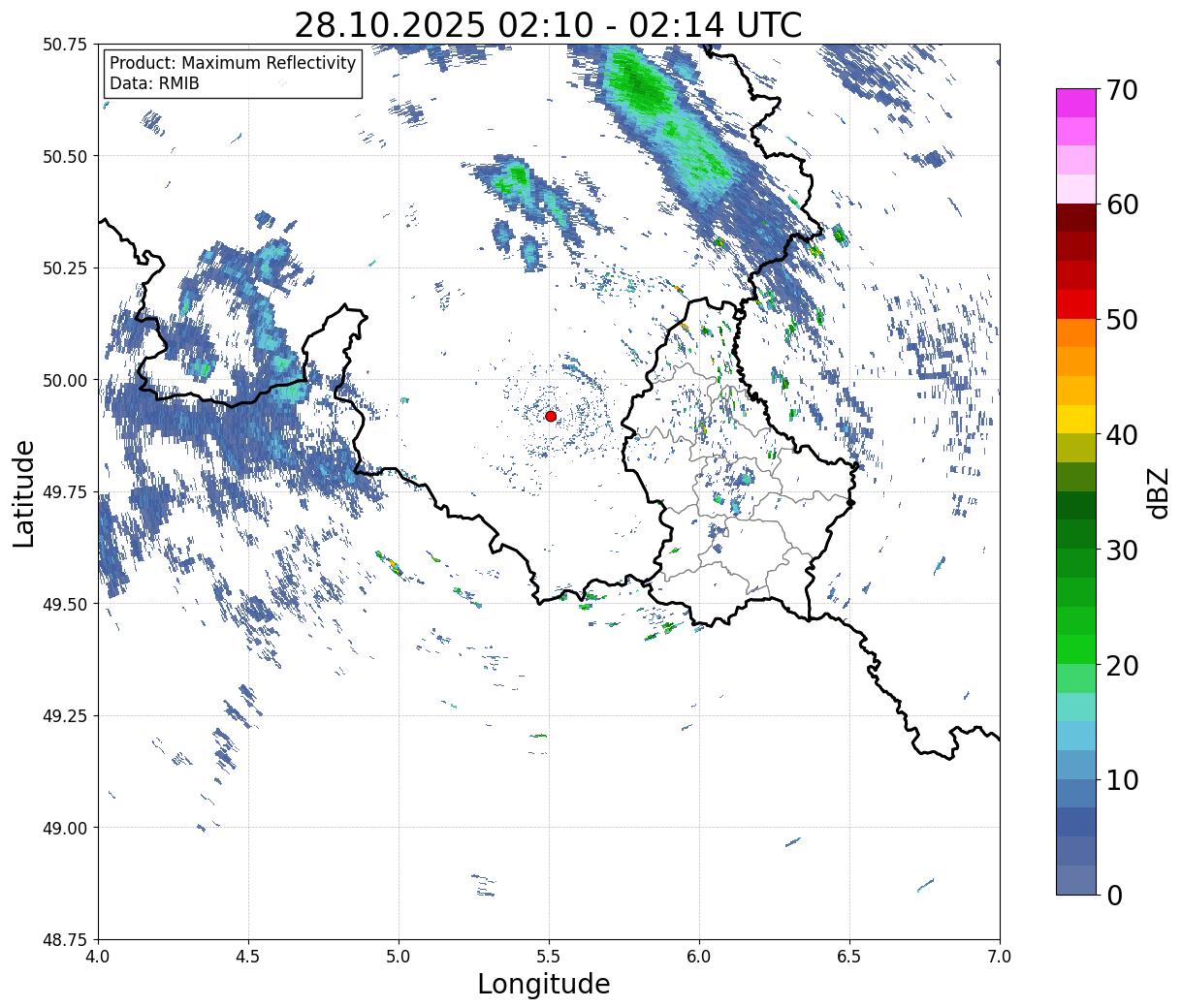Click the latitude tick label 49.25
The height and width of the screenshot is (1008, 1182).
[x=65, y=716]
